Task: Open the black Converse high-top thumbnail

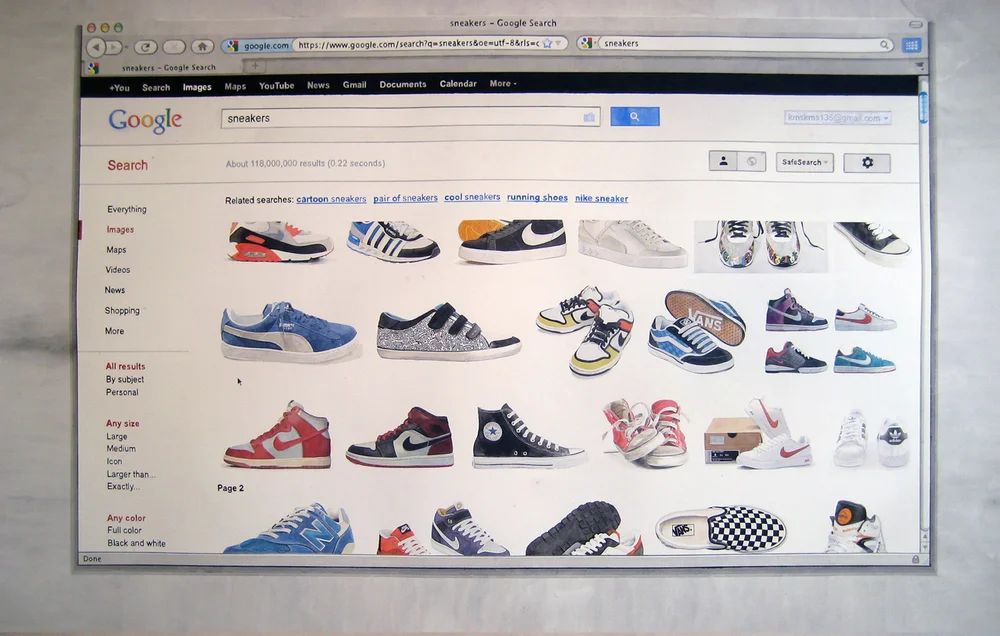Action: click(x=527, y=436)
